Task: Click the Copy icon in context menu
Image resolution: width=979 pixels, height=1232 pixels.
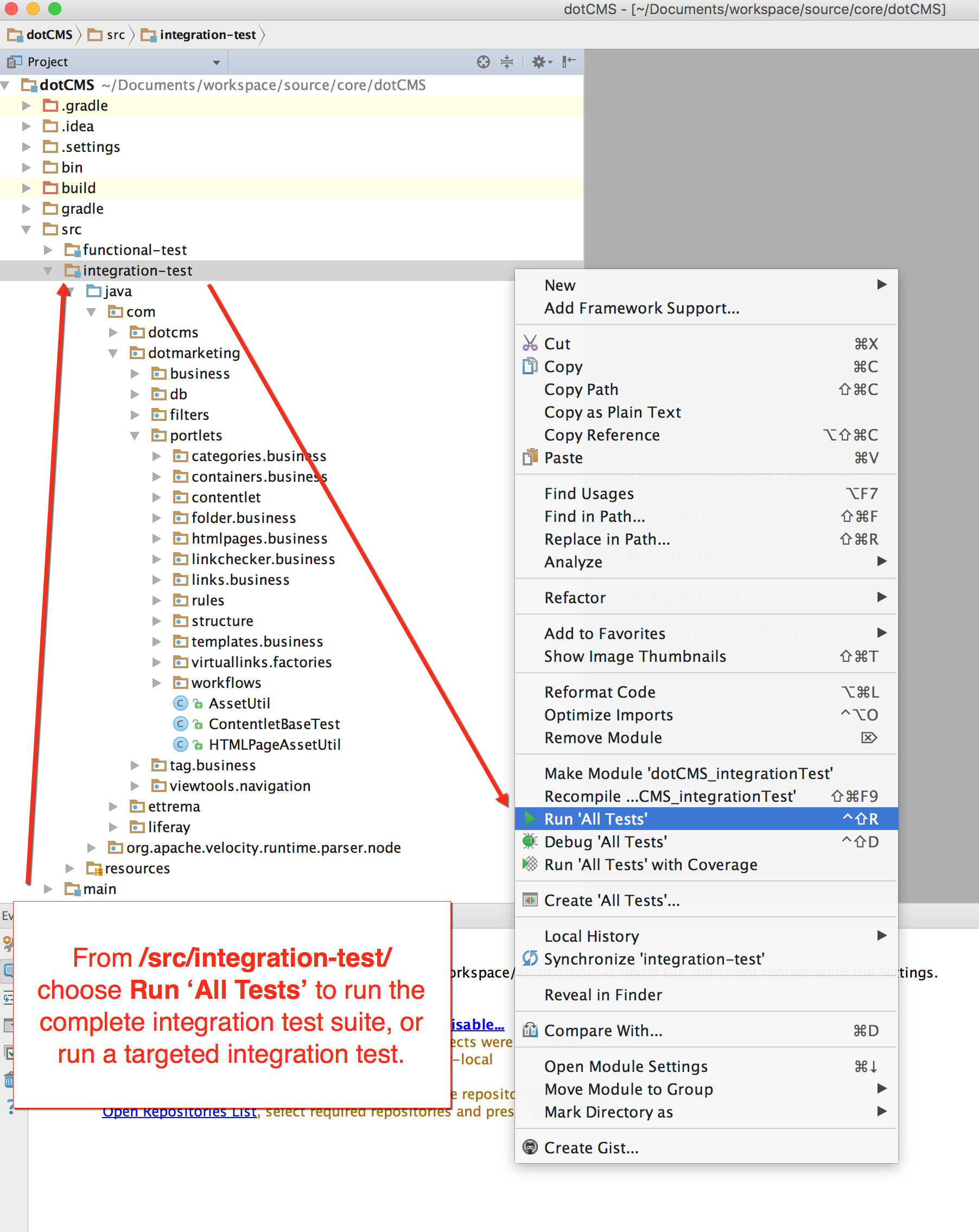Action: (530, 366)
